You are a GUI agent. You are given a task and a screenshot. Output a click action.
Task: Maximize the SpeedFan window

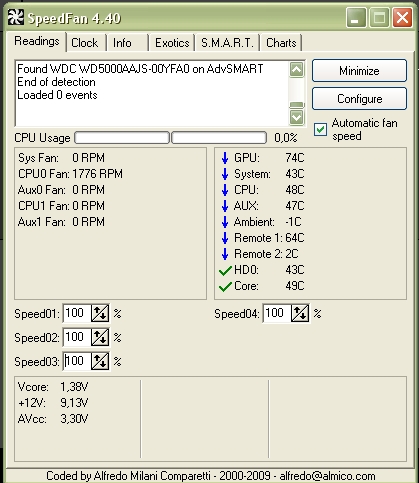tap(379, 17)
